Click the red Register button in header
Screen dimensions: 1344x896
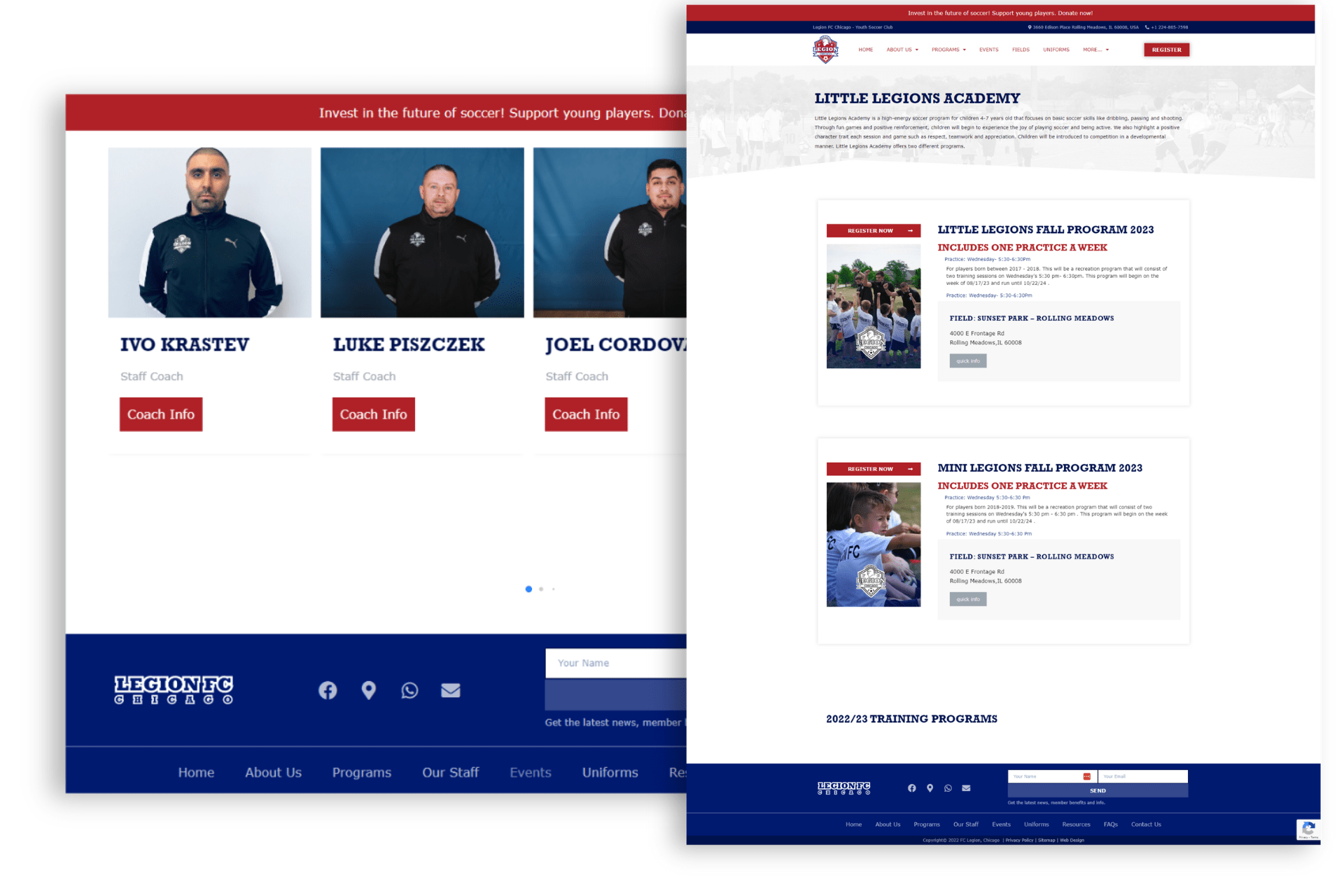1166,50
